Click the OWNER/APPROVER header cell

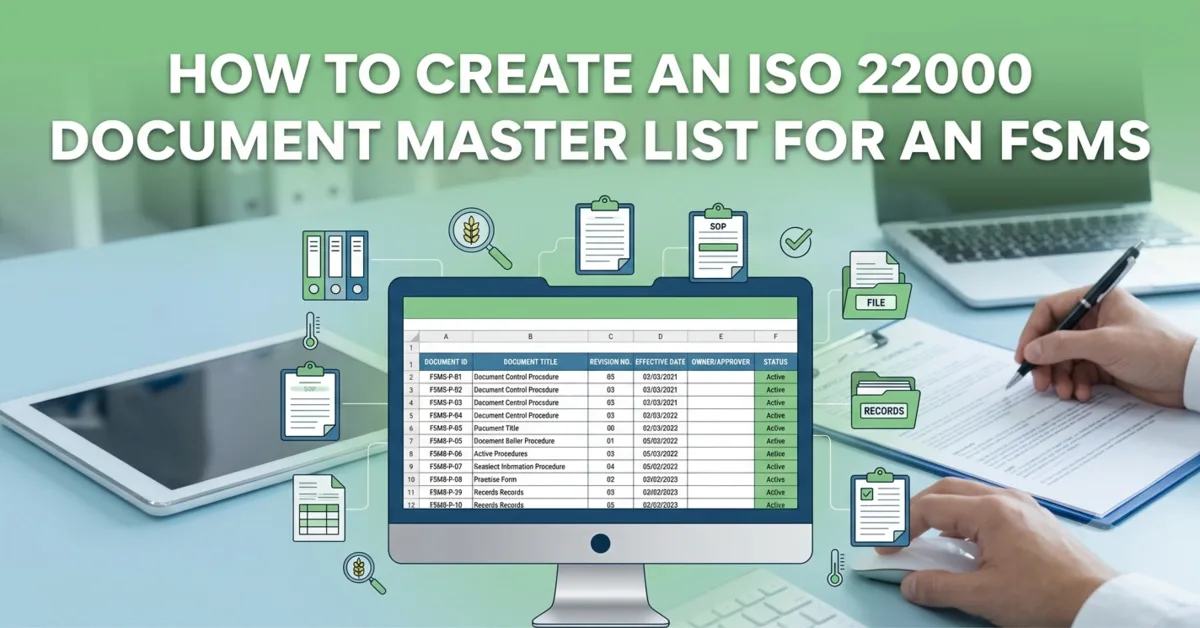721,362
